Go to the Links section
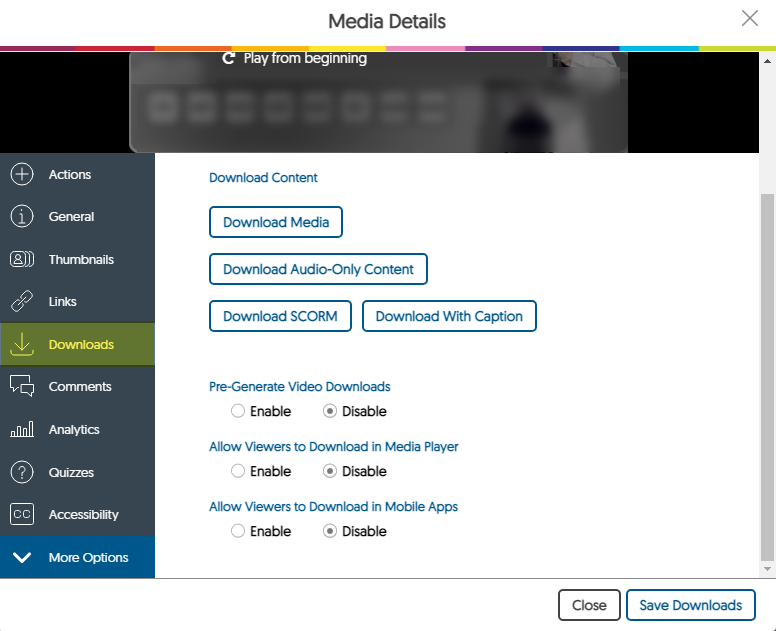Image resolution: width=776 pixels, height=631 pixels. (x=77, y=301)
